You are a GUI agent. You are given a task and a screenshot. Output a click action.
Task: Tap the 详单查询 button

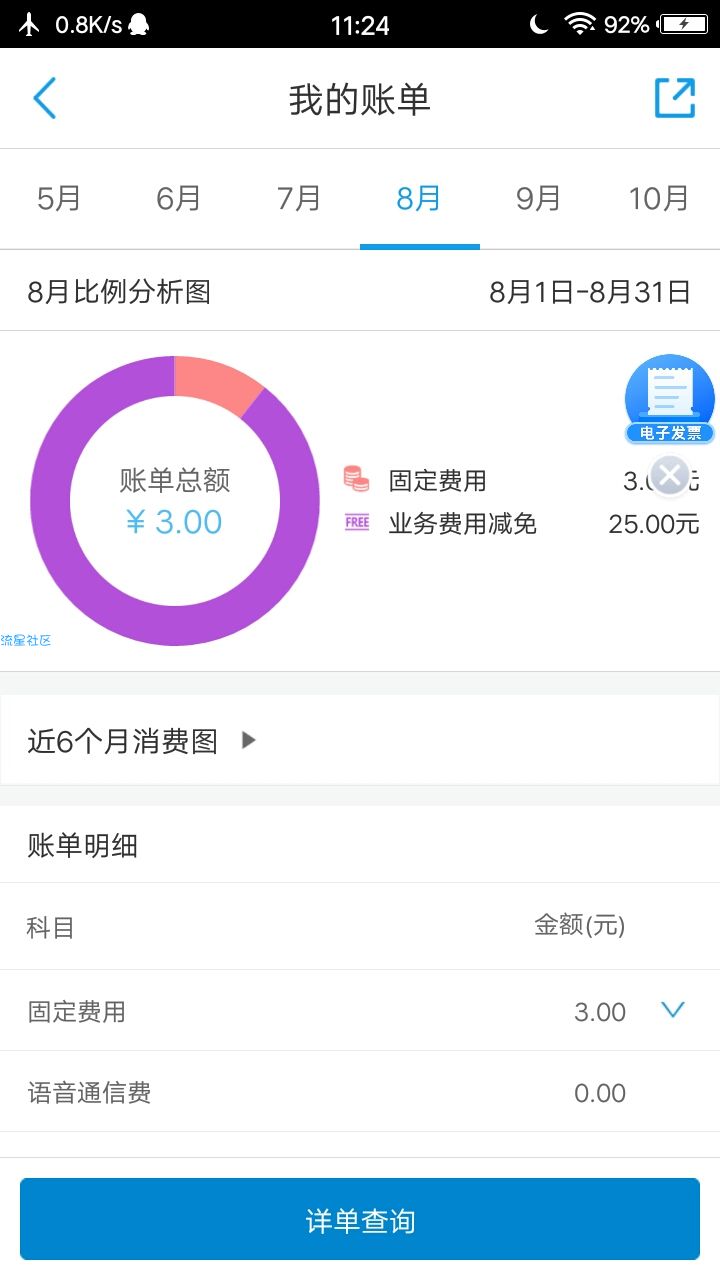360,1219
